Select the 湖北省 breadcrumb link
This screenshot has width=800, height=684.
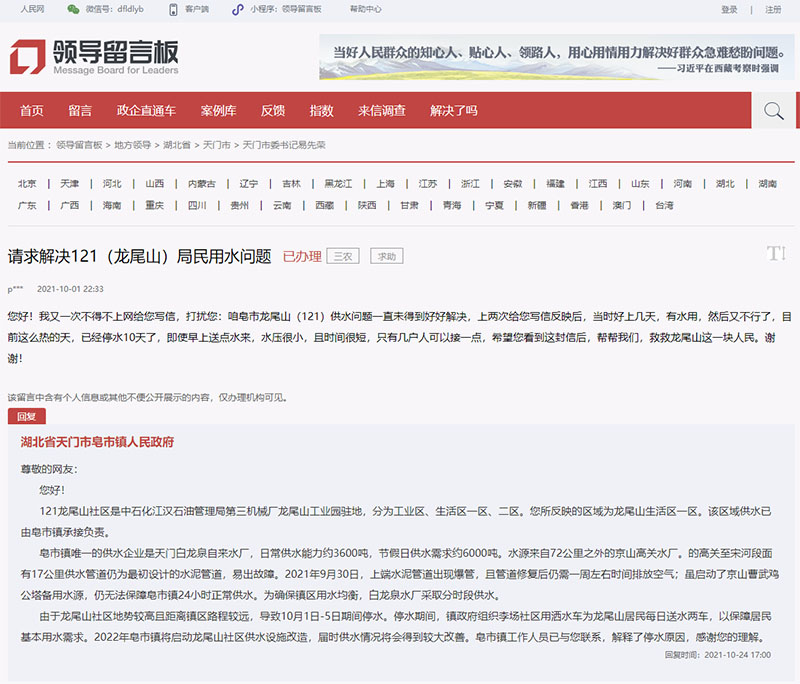pyautogui.click(x=177, y=145)
